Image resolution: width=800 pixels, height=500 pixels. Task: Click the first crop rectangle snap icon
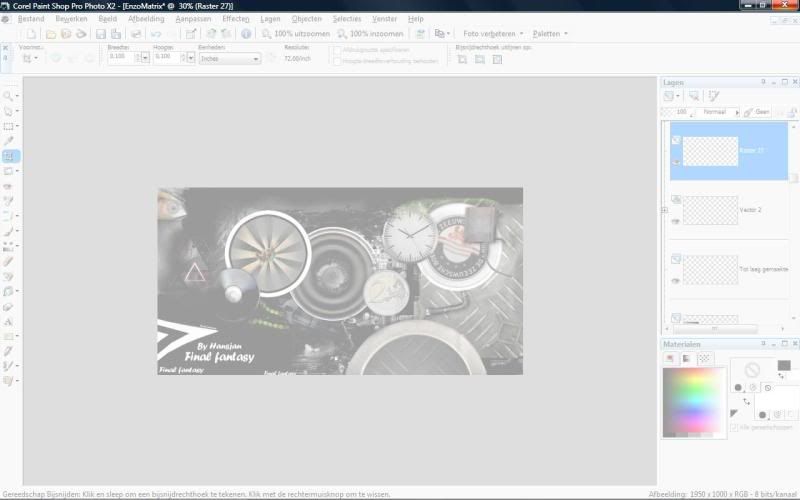[462, 59]
